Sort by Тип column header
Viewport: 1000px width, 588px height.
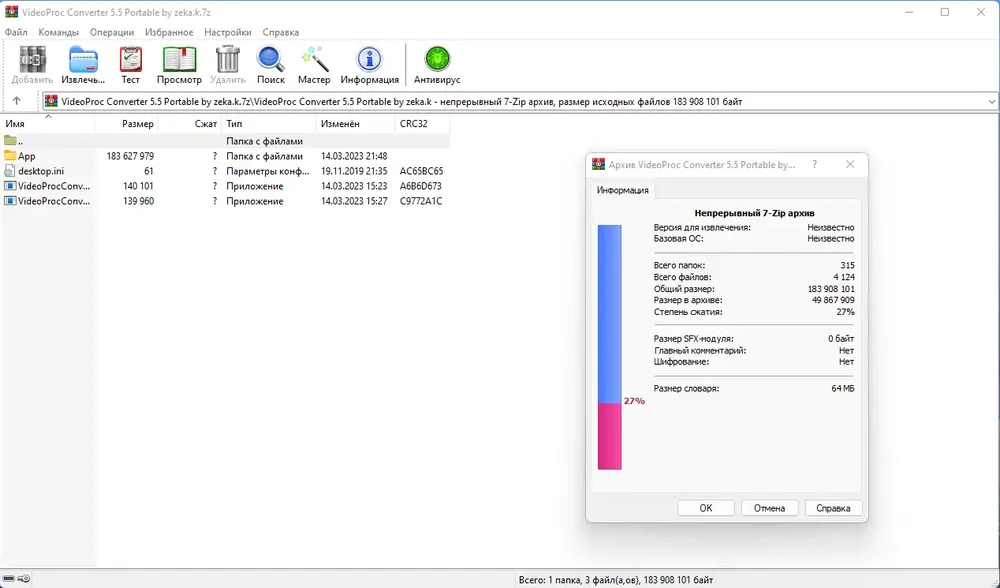tap(268, 124)
